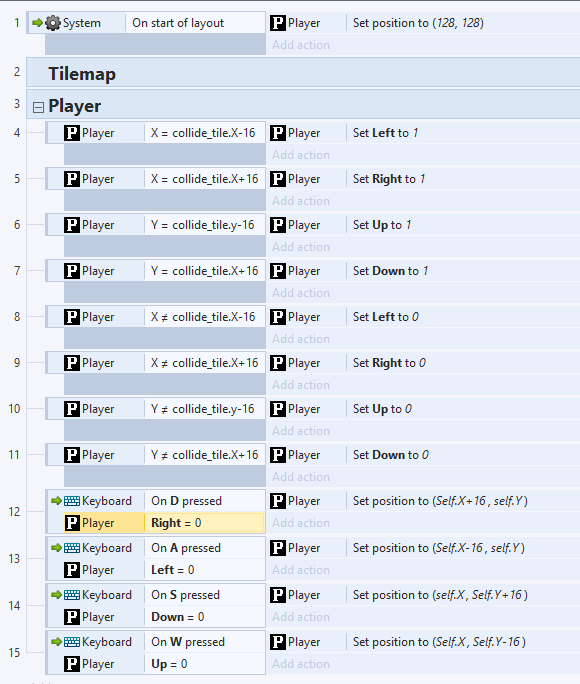Collapse the Player group
The image size is (580, 684).
coord(38,107)
